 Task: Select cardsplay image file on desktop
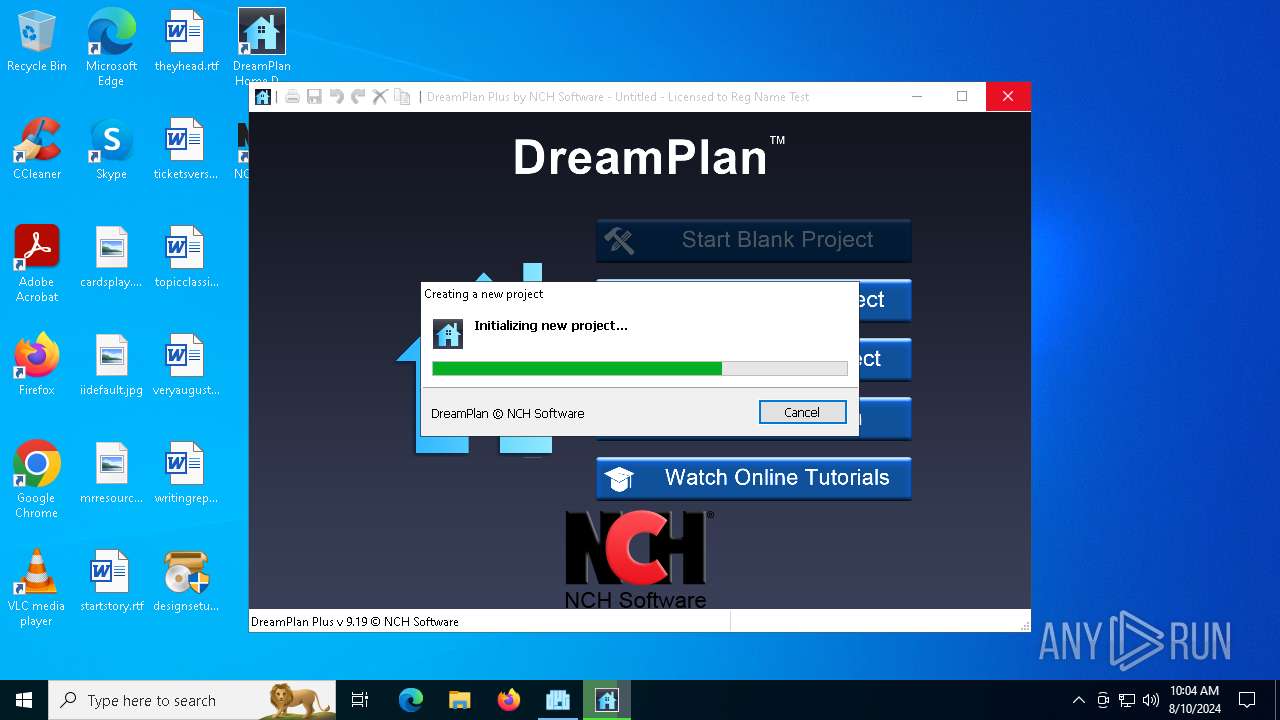111,258
